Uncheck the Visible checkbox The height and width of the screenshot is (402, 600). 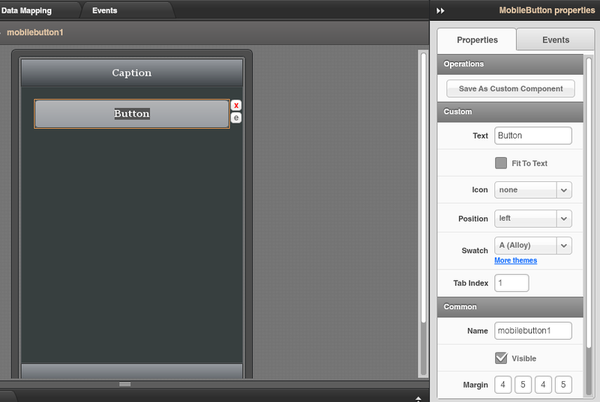[502, 358]
